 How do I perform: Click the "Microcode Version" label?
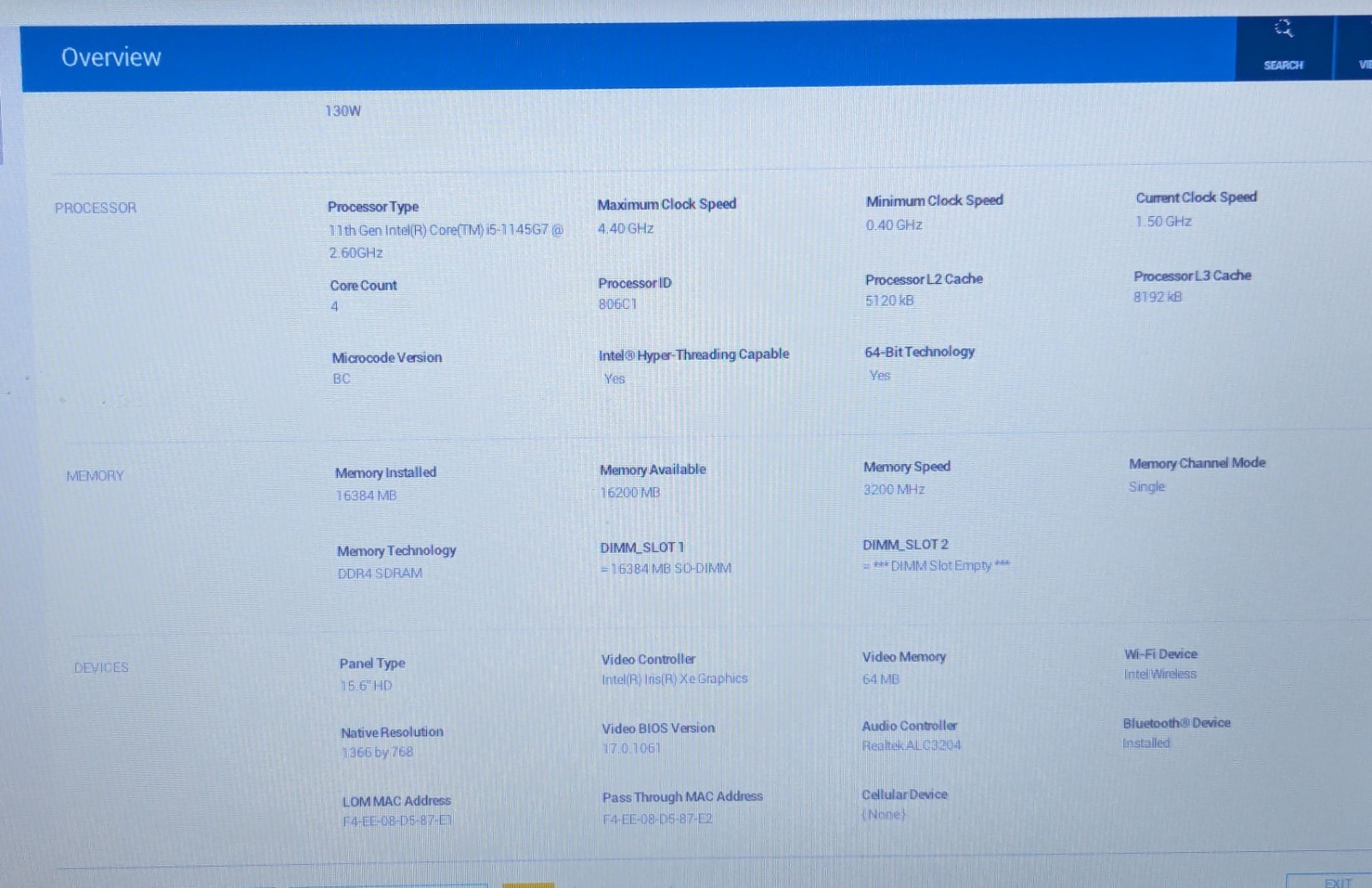[x=387, y=358]
